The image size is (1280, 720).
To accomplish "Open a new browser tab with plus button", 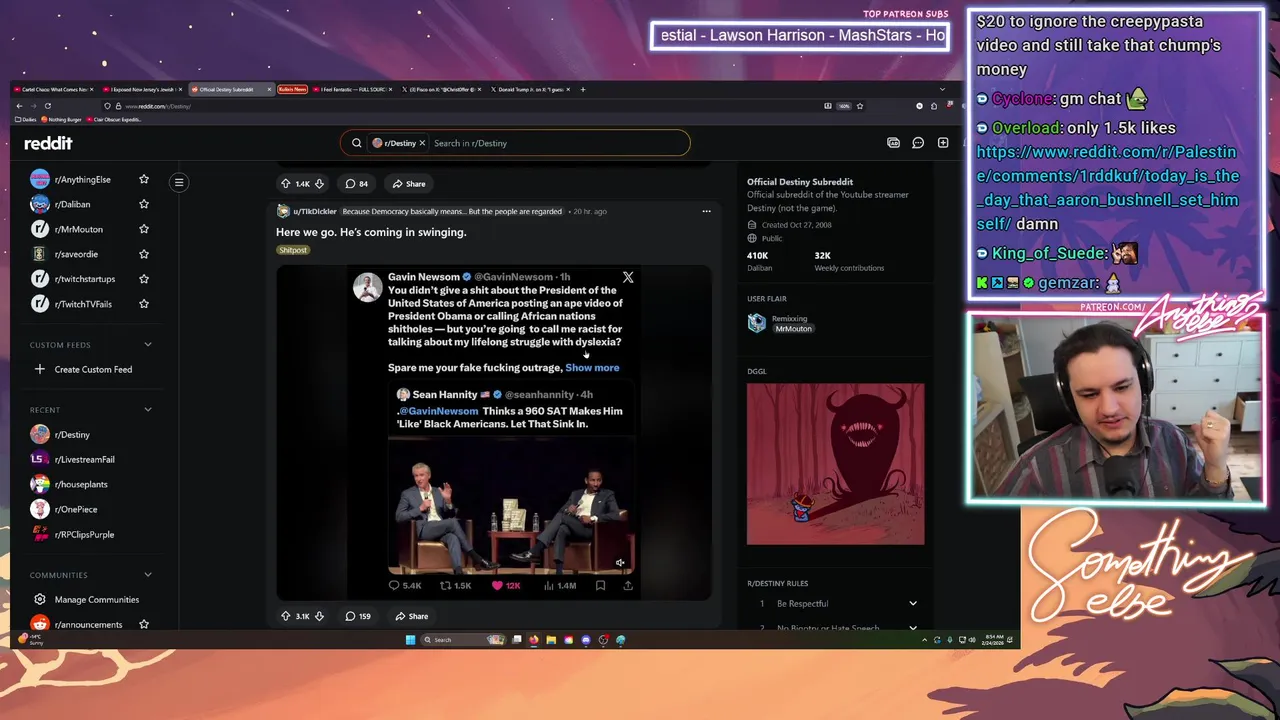I will (583, 89).
